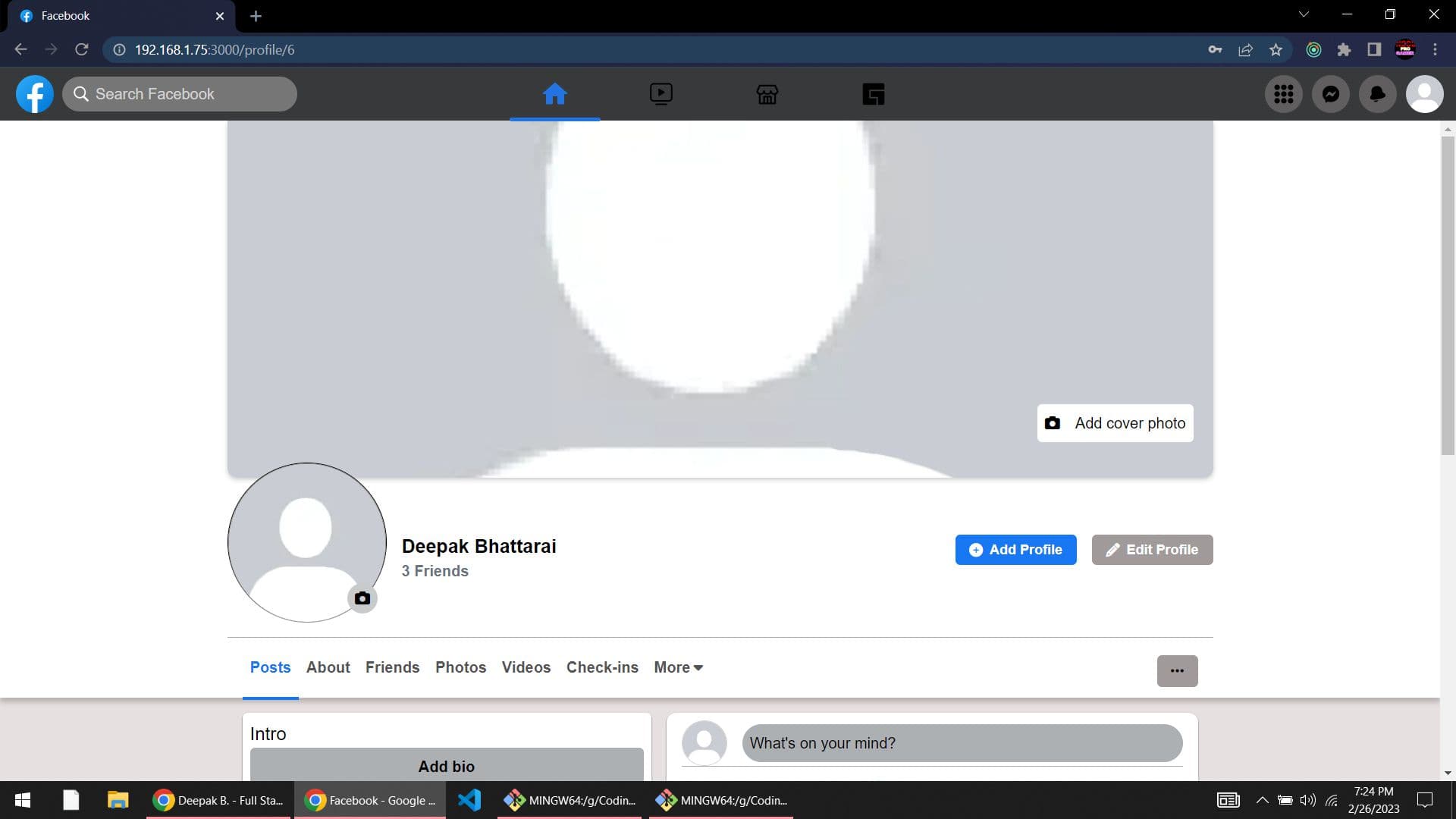The image size is (1456, 819).
Task: Switch to the Friends tab
Action: click(392, 667)
